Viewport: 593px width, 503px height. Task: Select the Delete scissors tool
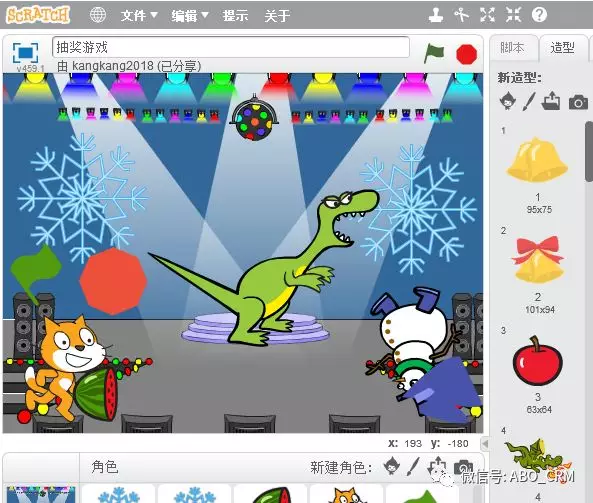461,15
